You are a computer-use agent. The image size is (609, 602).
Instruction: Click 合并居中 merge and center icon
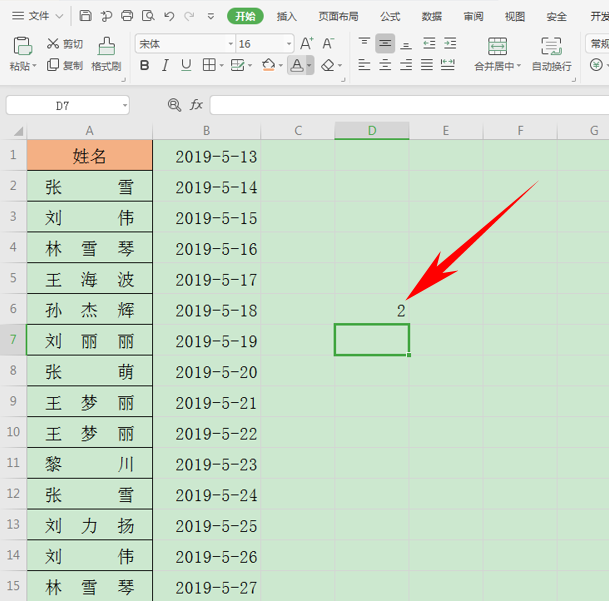[498, 47]
